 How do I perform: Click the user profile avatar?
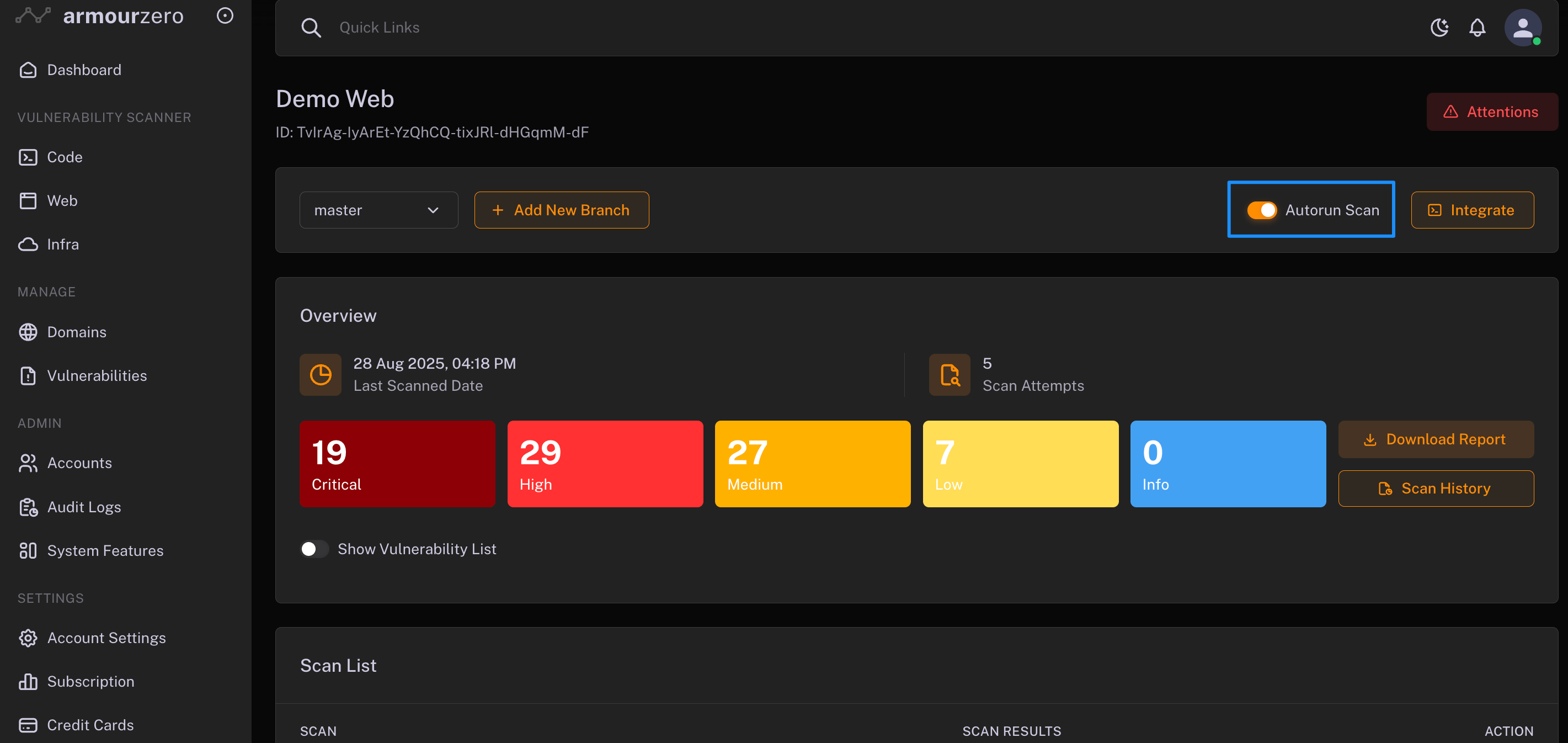[1522, 28]
